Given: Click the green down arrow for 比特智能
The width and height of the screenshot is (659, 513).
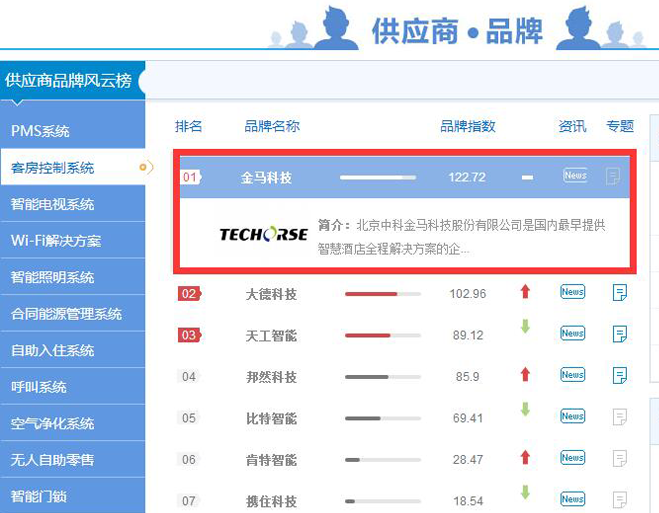Looking at the screenshot, I should point(525,409).
